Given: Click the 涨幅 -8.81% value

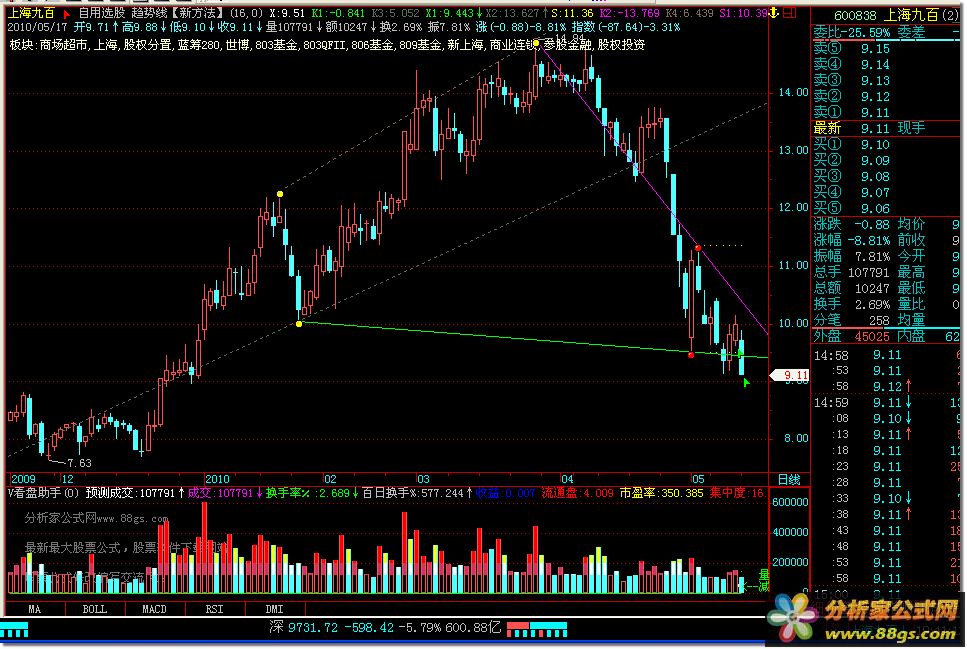Looking at the screenshot, I should click(868, 241).
